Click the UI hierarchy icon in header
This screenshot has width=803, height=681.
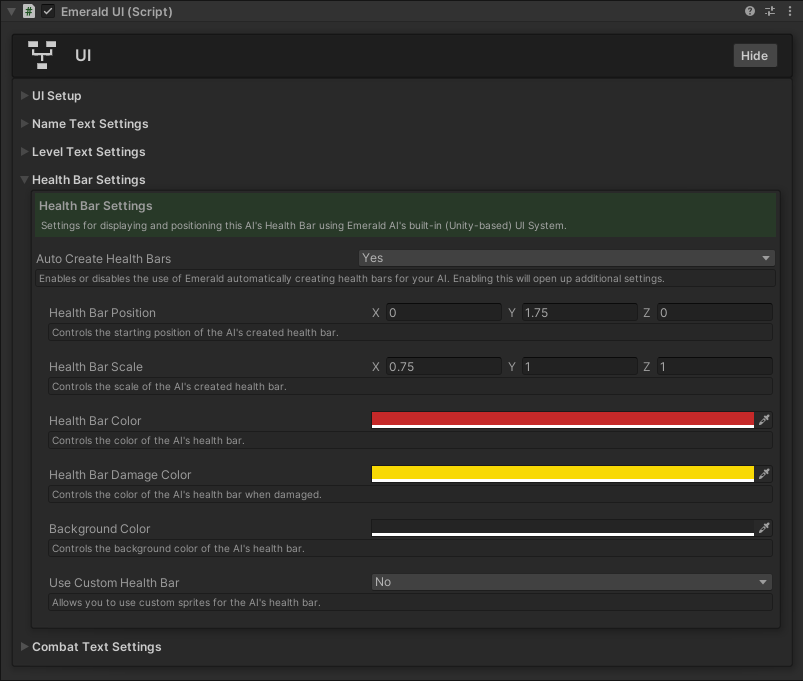point(41,55)
